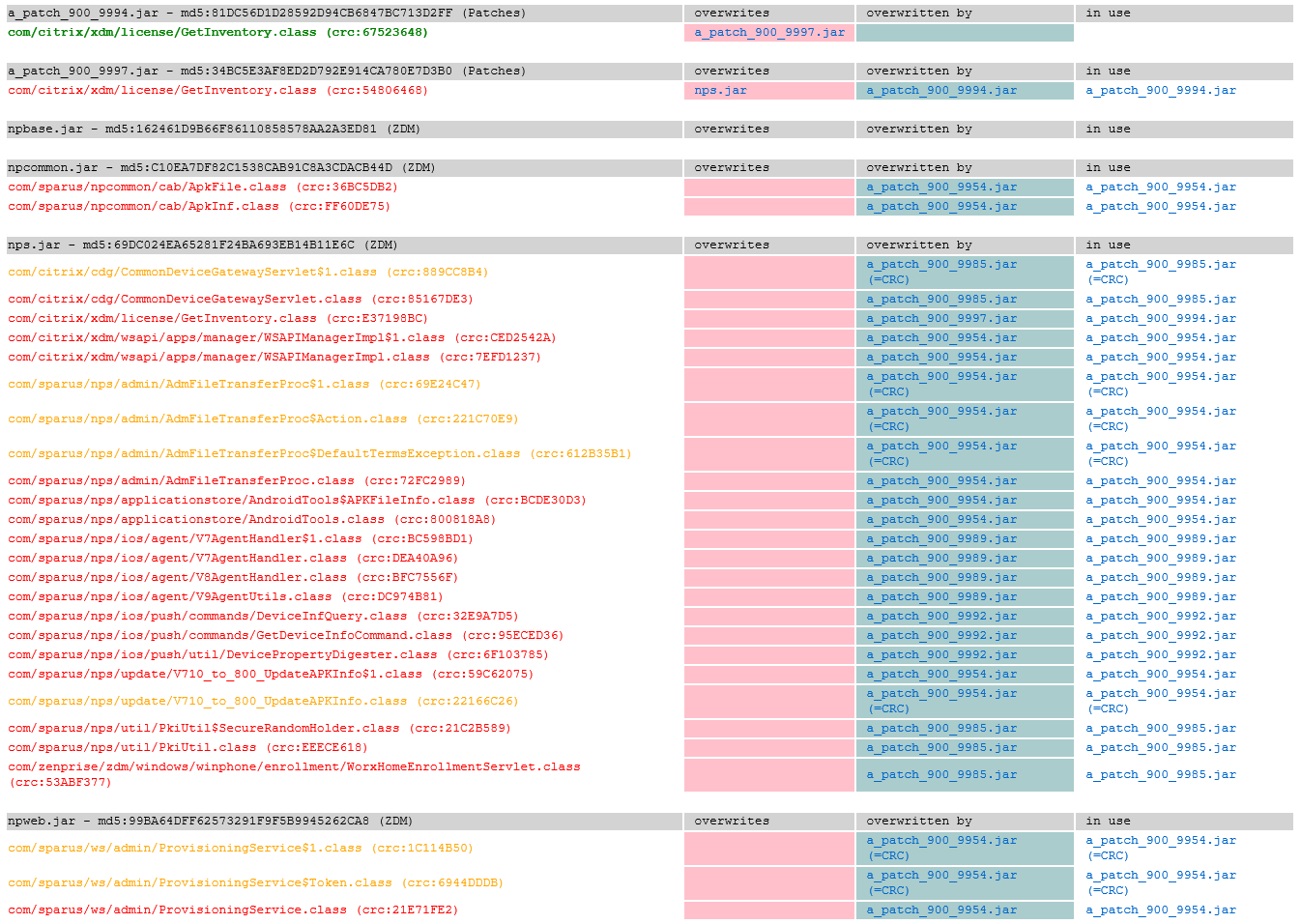Click ProvisioningService$Token.class entry crc:6944DDDB
The height and width of the screenshot is (924, 1301).
[255, 882]
